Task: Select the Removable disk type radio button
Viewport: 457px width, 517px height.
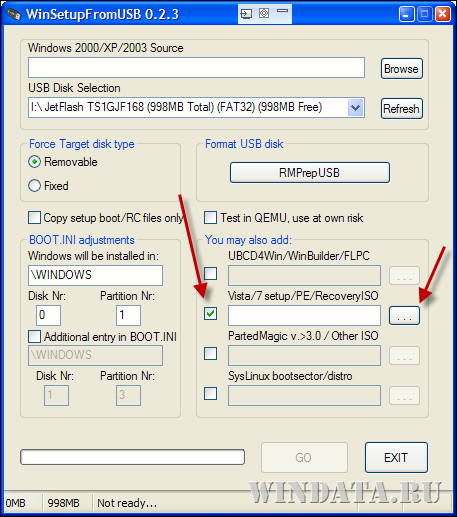Action: (x=34, y=162)
